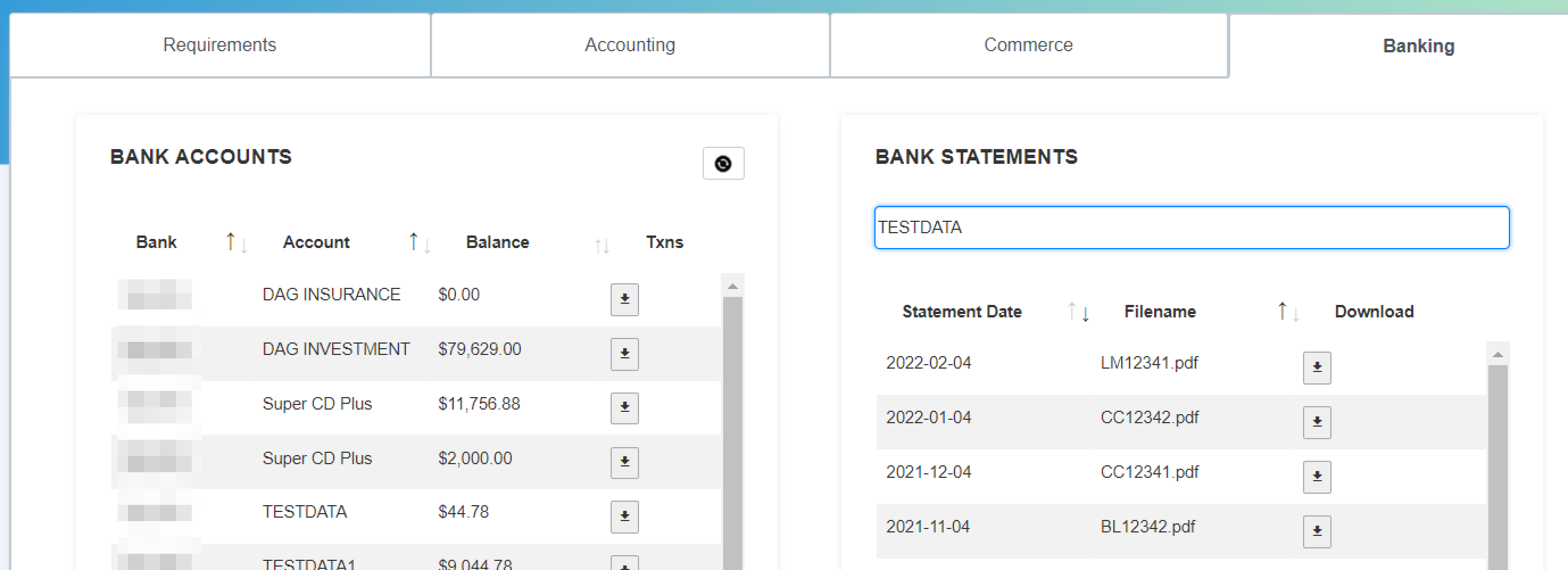Download transactions for $11,756.88 Super CD Plus
Image resolution: width=1568 pixels, height=570 pixels.
624,407
